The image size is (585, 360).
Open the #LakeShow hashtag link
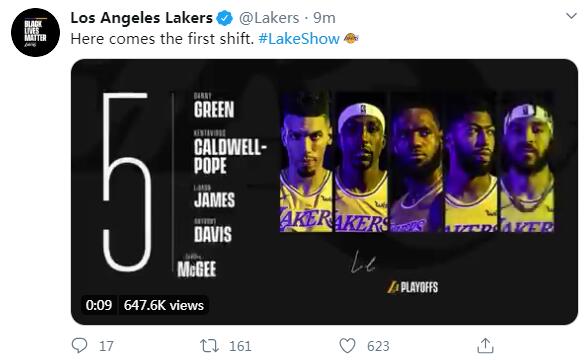point(299,39)
